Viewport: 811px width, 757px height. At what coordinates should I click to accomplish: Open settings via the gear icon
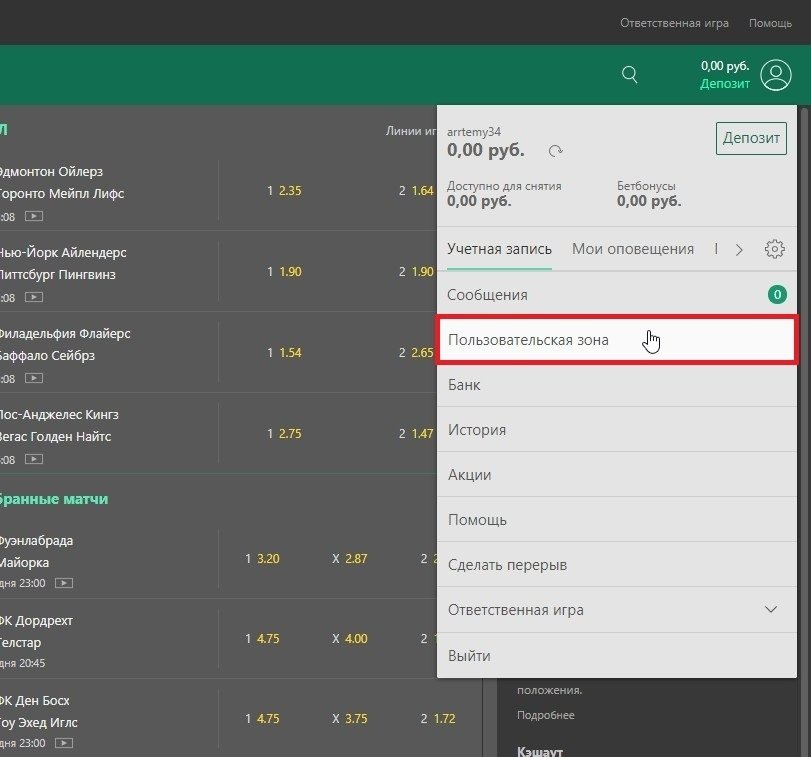(774, 249)
